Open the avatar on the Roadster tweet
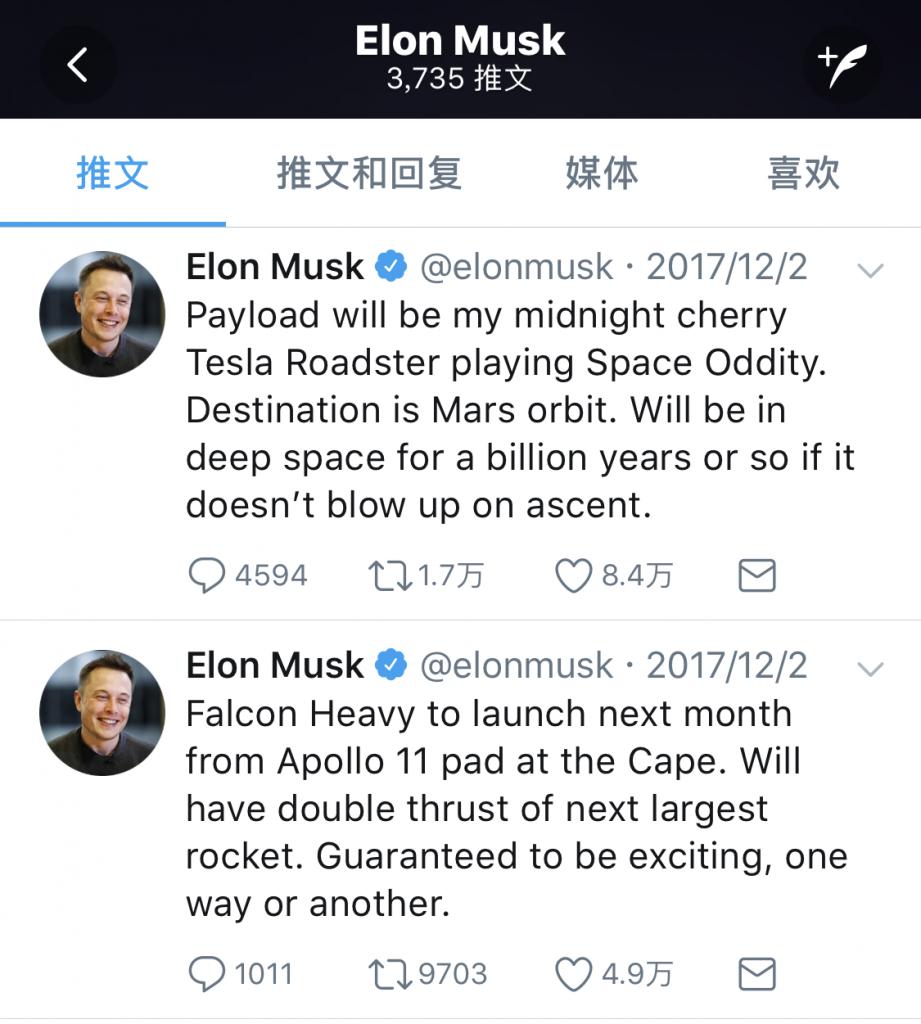 tap(102, 314)
